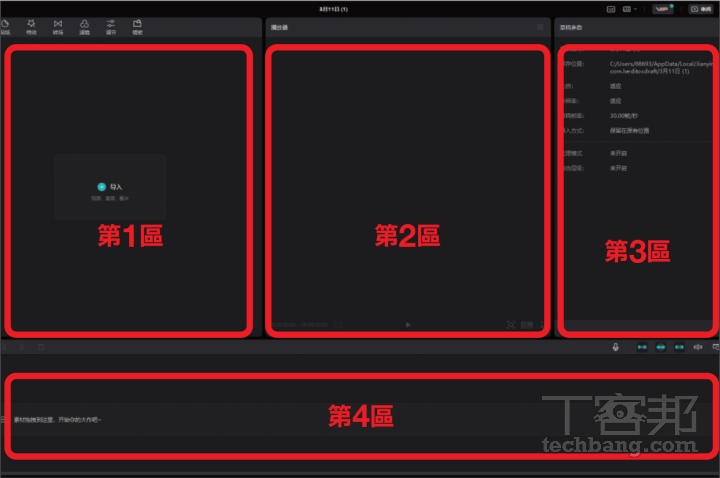Open the layout switch dropdown in title bar
The height and width of the screenshot is (478, 720).
point(630,9)
